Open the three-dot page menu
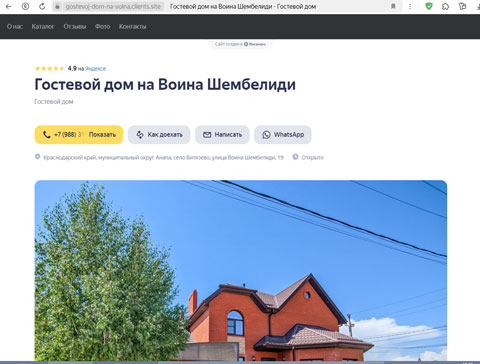This screenshot has height=364, width=480. tap(410, 6)
